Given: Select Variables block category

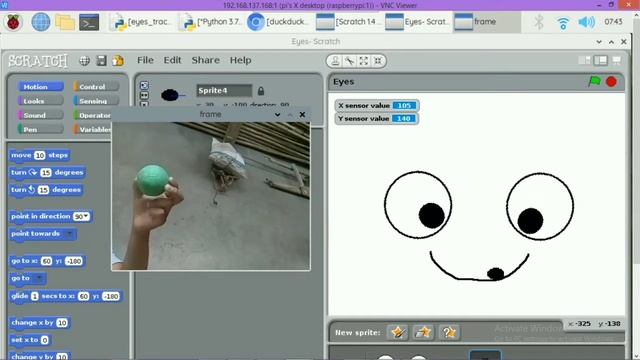Looking at the screenshot, I should coord(92,129).
